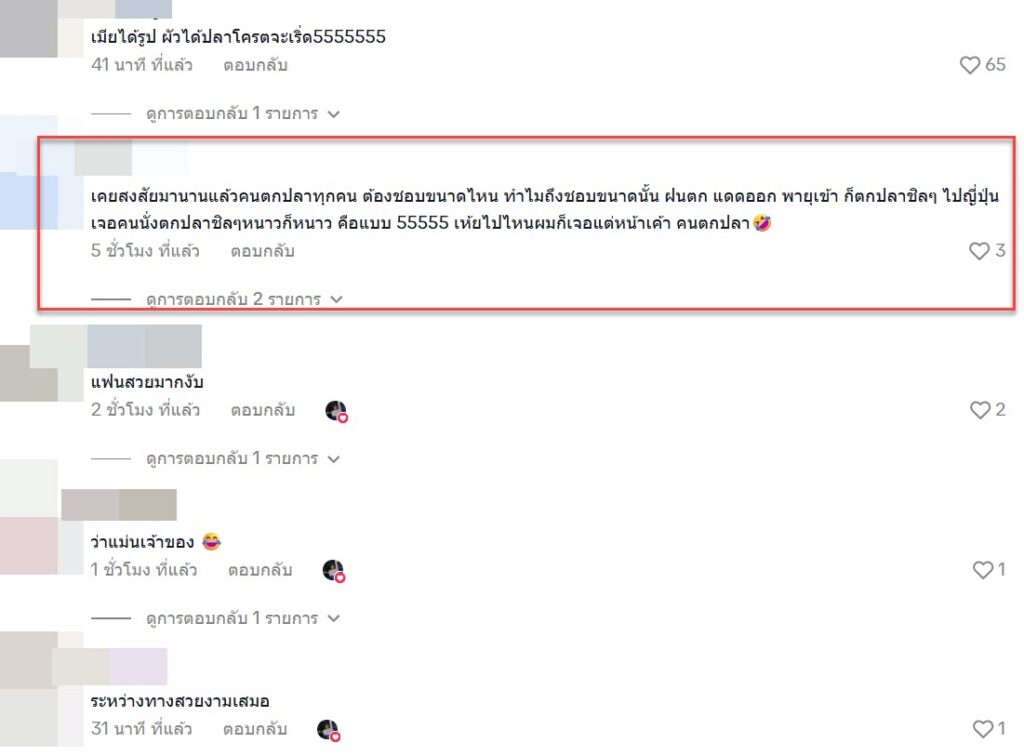Like the comment with 65 likes
This screenshot has height=756, width=1024.
click(x=970, y=65)
